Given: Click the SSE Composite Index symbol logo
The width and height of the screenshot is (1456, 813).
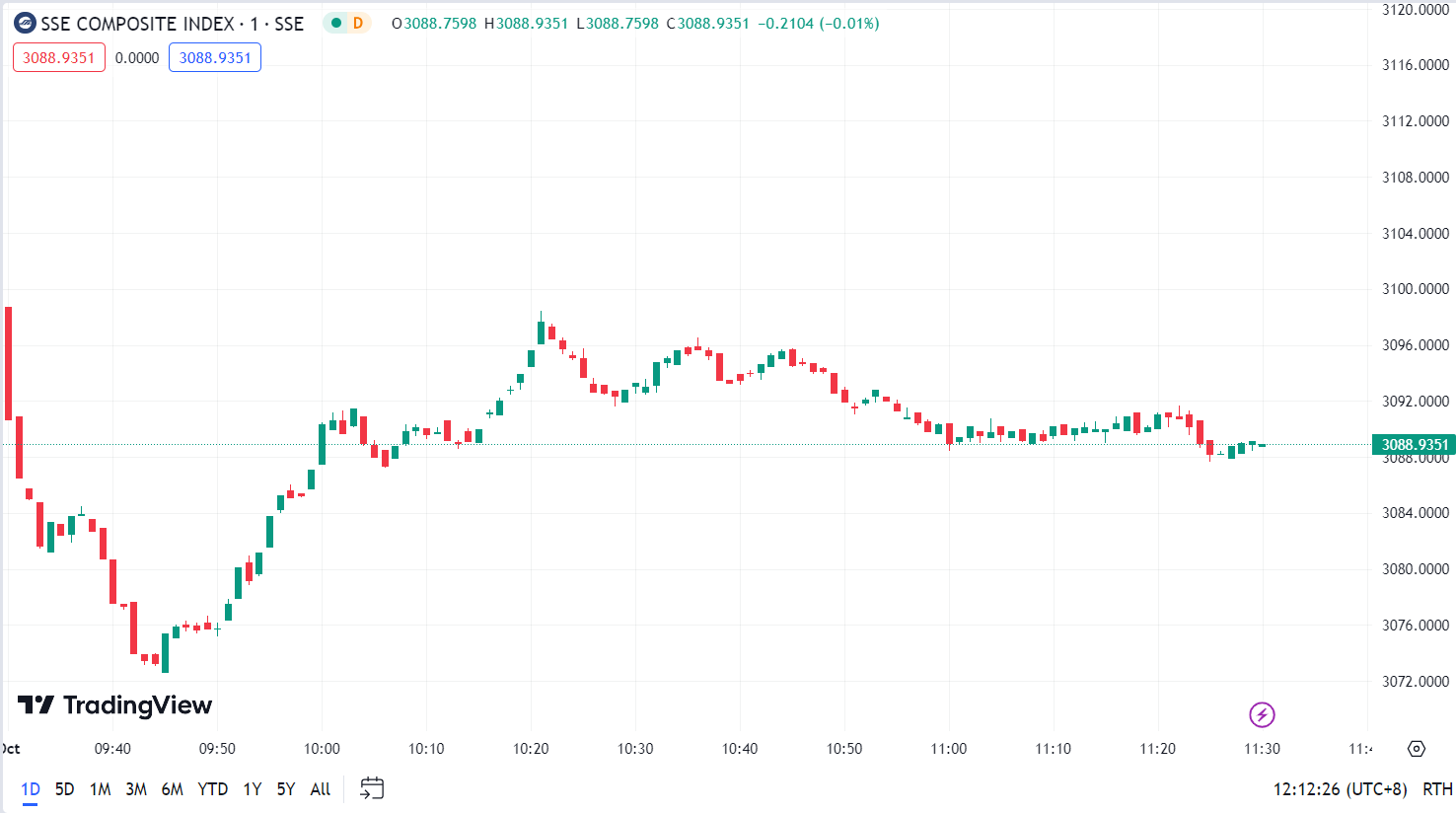Looking at the screenshot, I should pyautogui.click(x=25, y=23).
